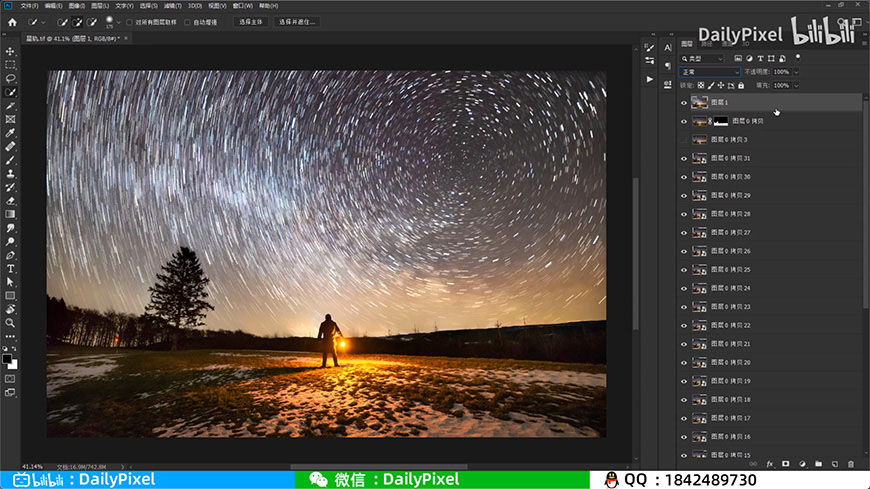Click the foreground color swatch
This screenshot has height=489, width=870.
coord(7,359)
